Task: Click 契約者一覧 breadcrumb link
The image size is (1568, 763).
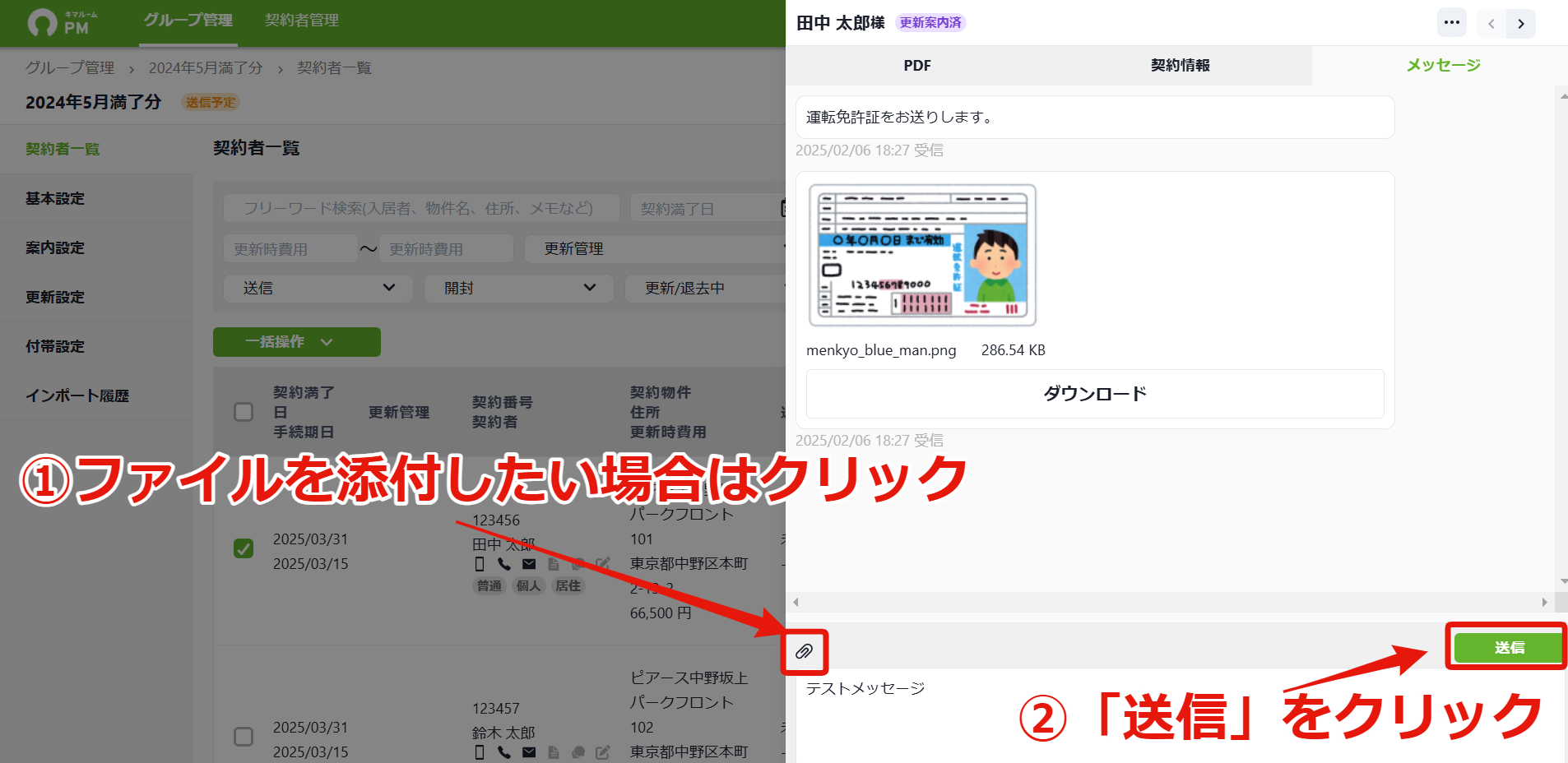Action: (335, 68)
